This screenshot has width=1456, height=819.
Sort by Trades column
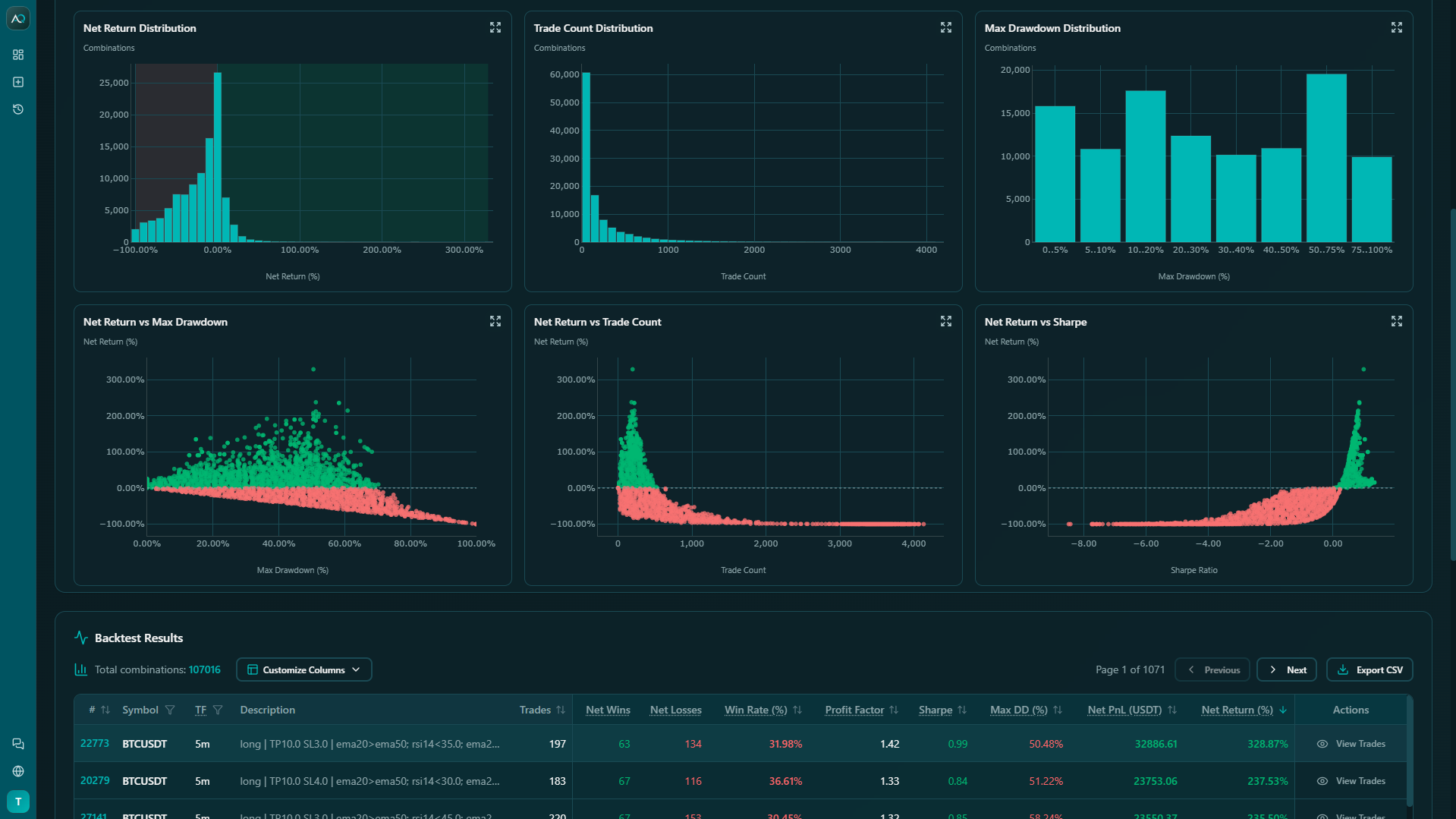[561, 710]
